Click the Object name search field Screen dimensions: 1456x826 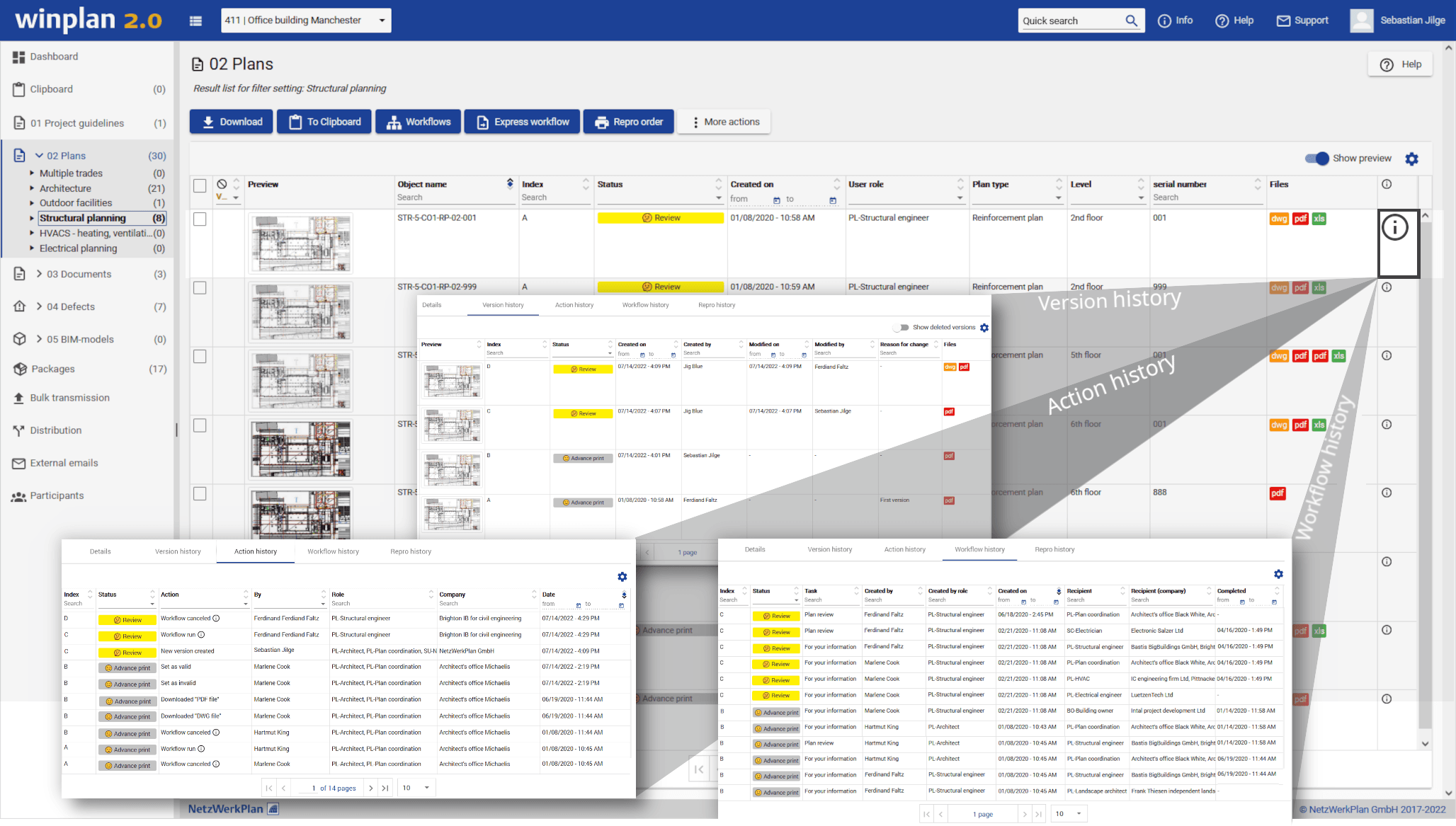(455, 198)
